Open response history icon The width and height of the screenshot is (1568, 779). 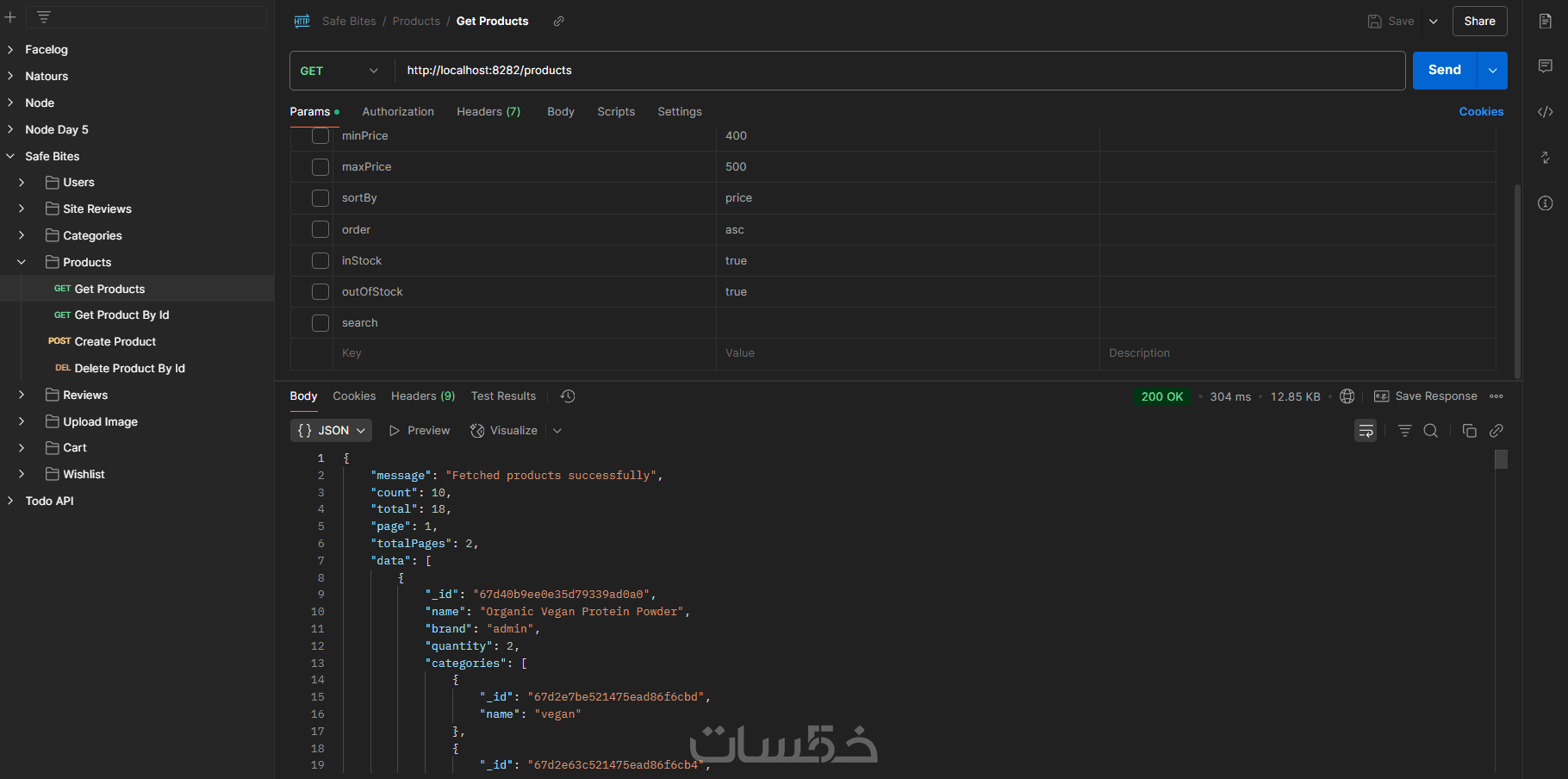(x=568, y=396)
